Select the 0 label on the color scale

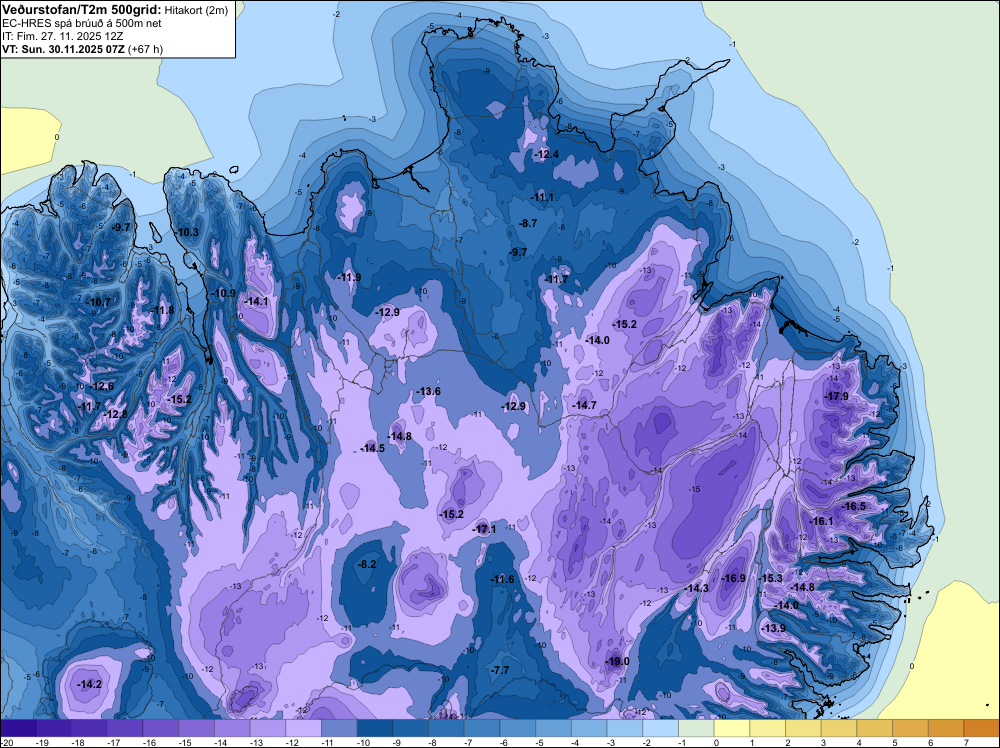click(x=717, y=743)
